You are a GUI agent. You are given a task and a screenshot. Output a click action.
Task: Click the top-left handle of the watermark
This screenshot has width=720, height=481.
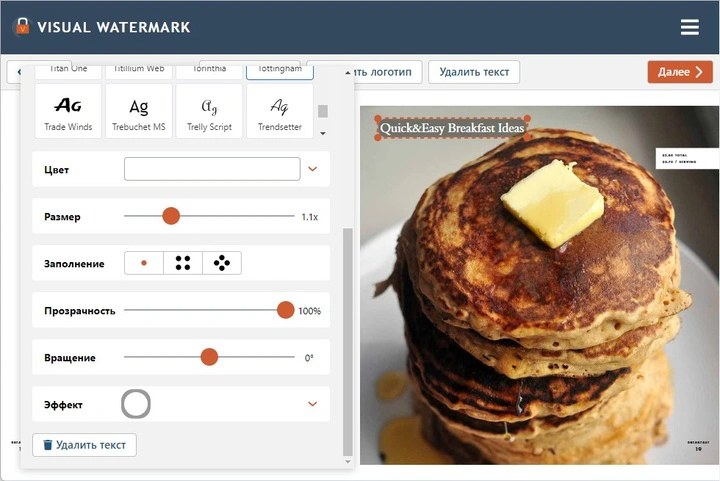[378, 119]
